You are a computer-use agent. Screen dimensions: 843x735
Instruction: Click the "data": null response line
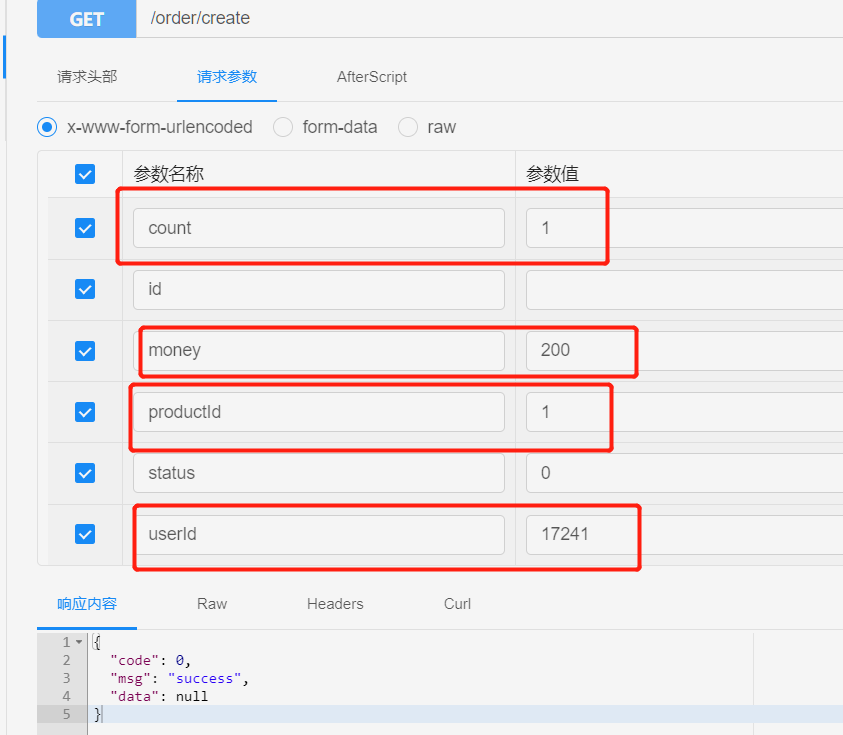click(x=159, y=697)
